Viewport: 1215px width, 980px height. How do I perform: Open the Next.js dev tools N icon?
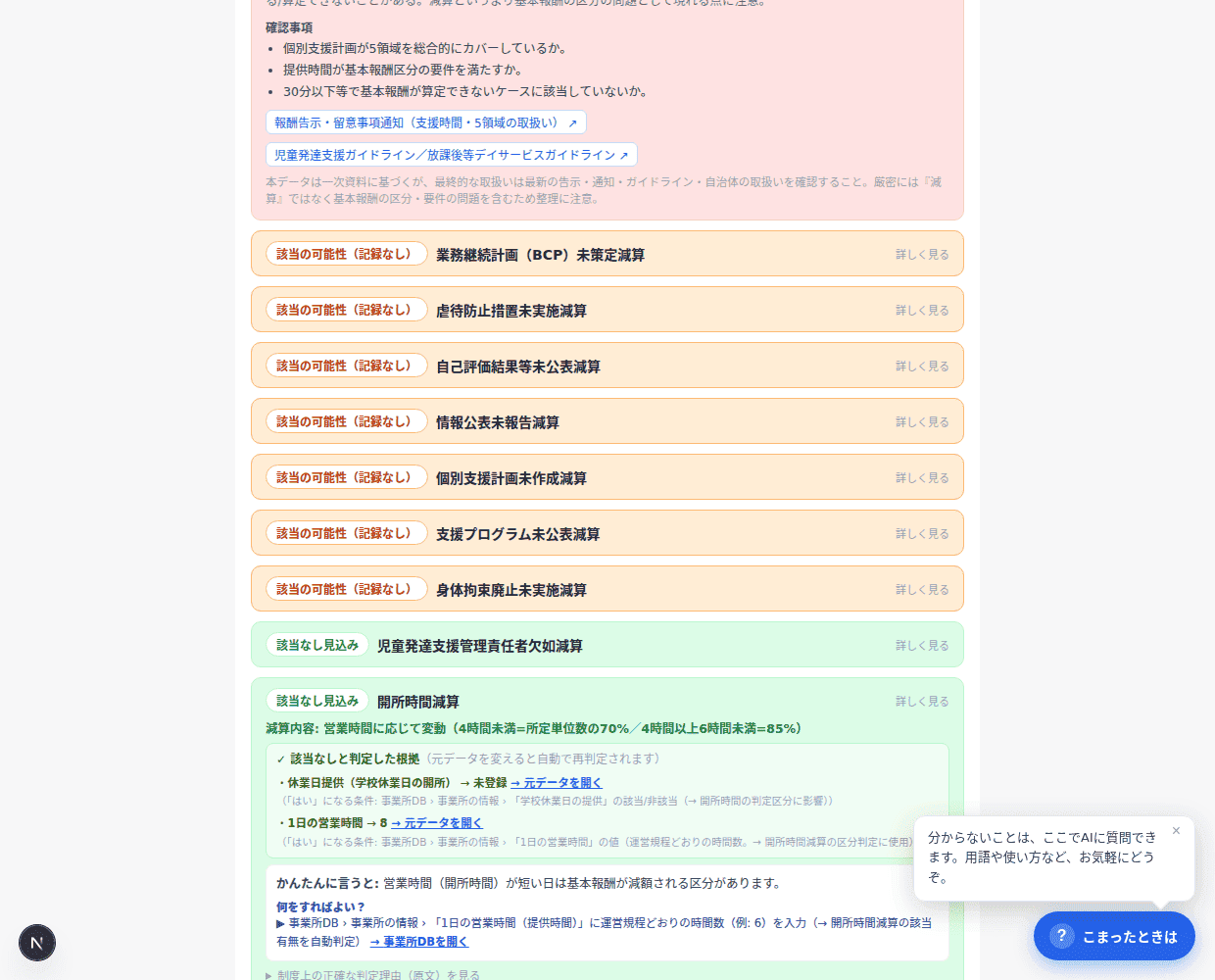37,943
